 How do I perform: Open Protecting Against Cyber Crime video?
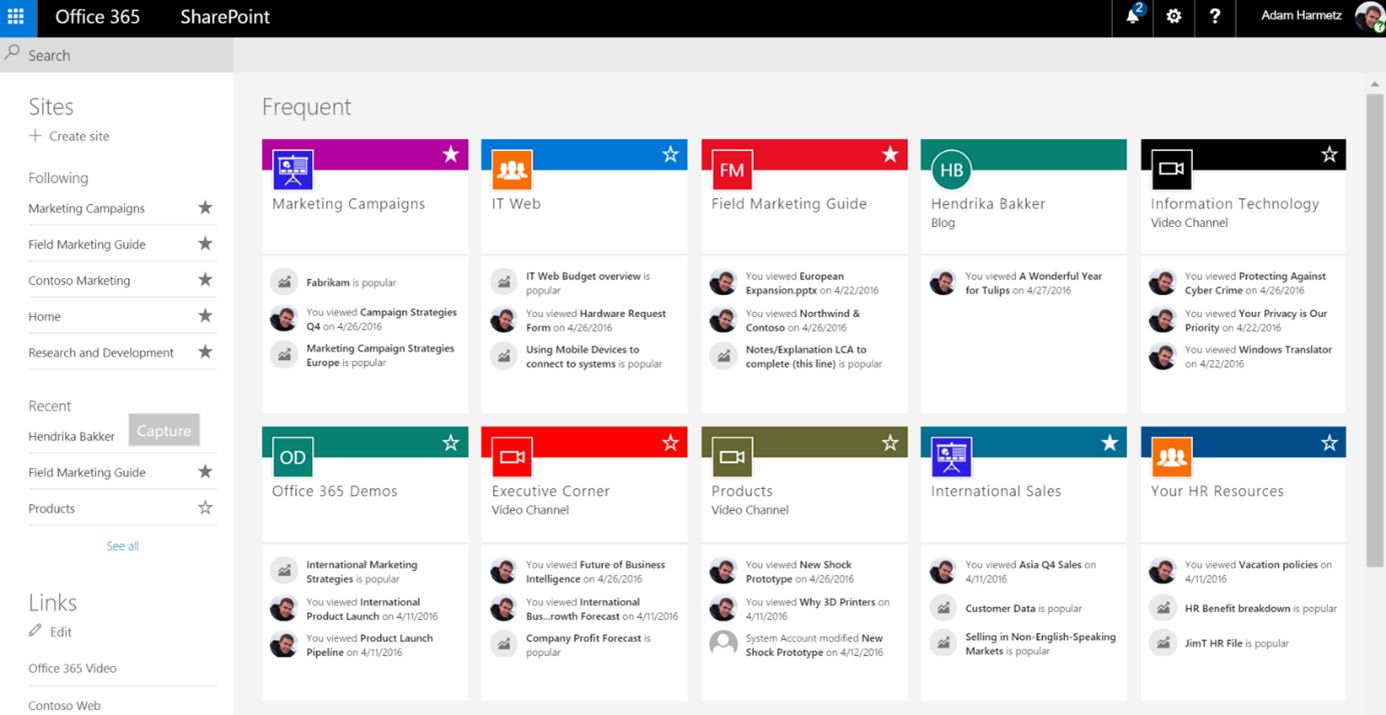tap(1255, 283)
